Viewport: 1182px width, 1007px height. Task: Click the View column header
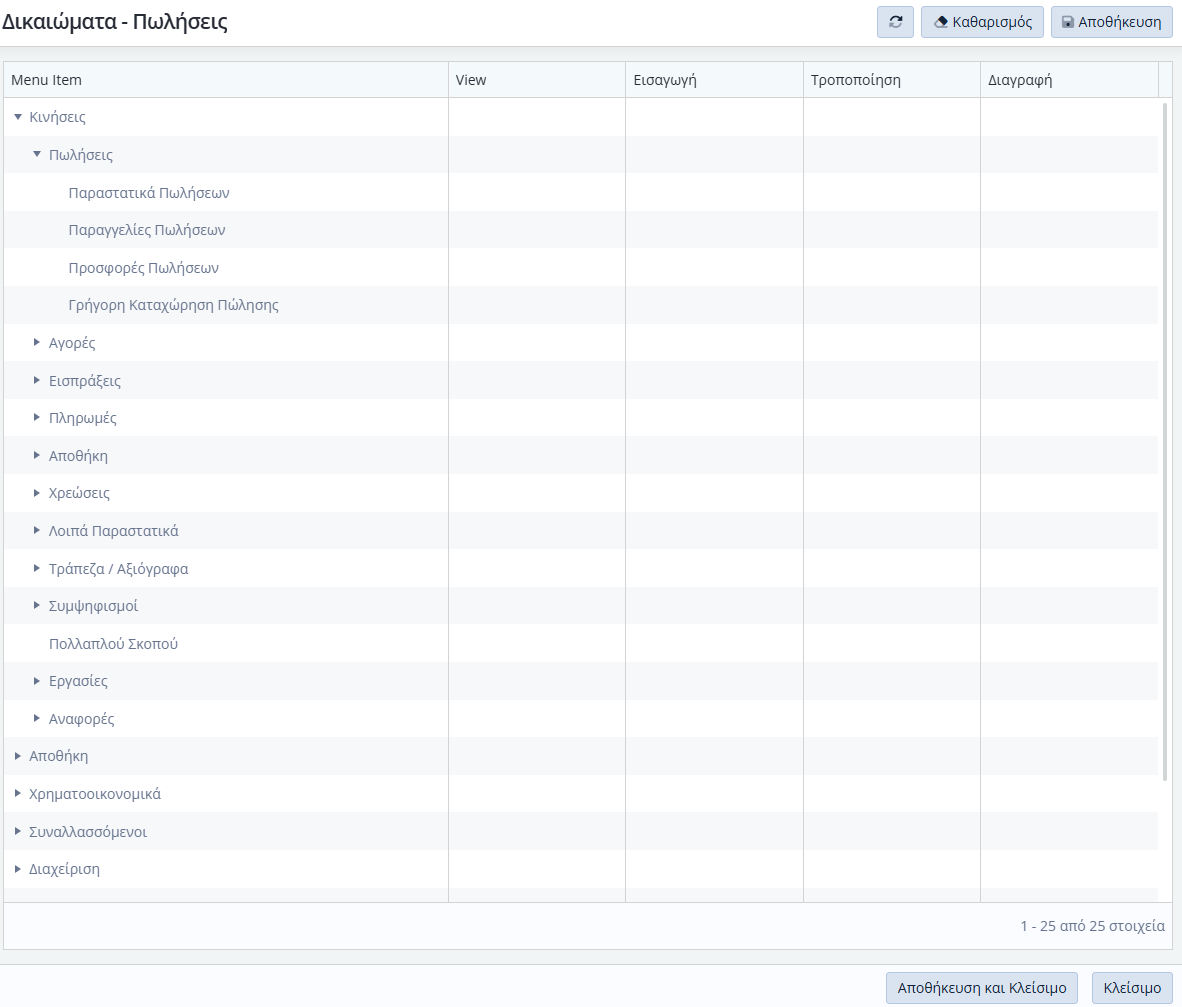pos(537,80)
